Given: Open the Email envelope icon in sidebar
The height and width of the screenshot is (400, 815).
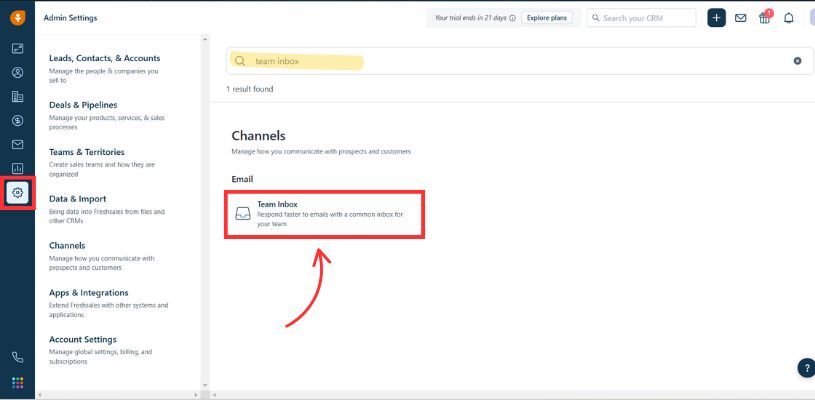Looking at the screenshot, I should [17, 144].
